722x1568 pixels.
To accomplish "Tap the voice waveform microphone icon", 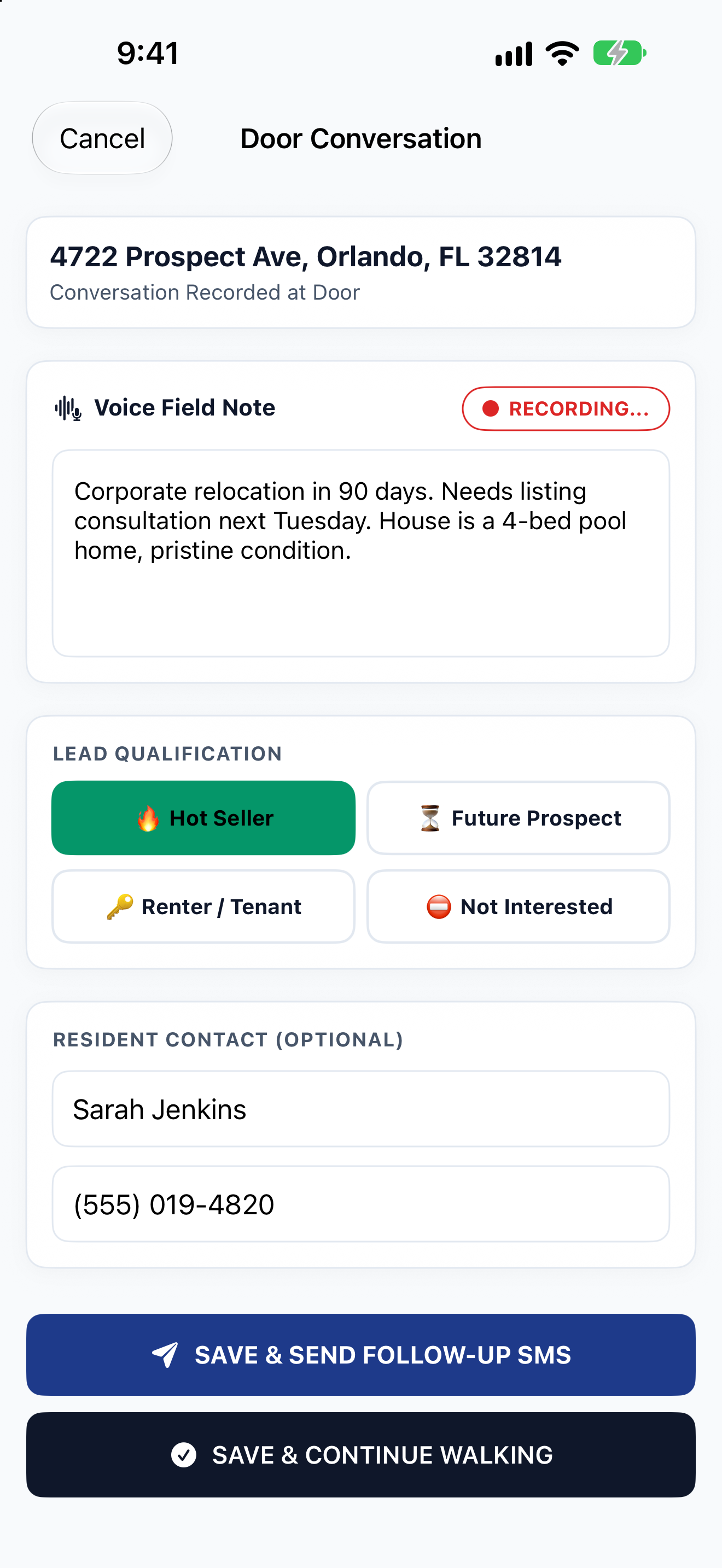I will (x=68, y=408).
